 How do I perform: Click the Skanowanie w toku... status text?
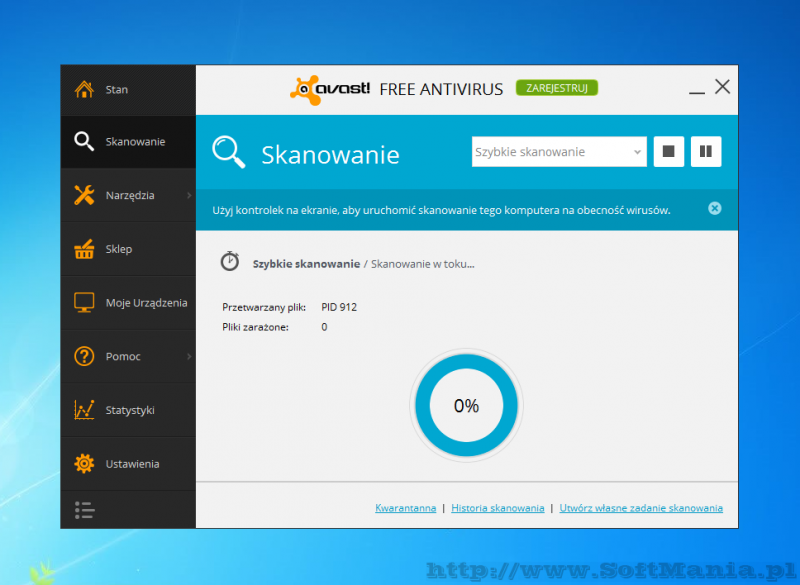(422, 264)
